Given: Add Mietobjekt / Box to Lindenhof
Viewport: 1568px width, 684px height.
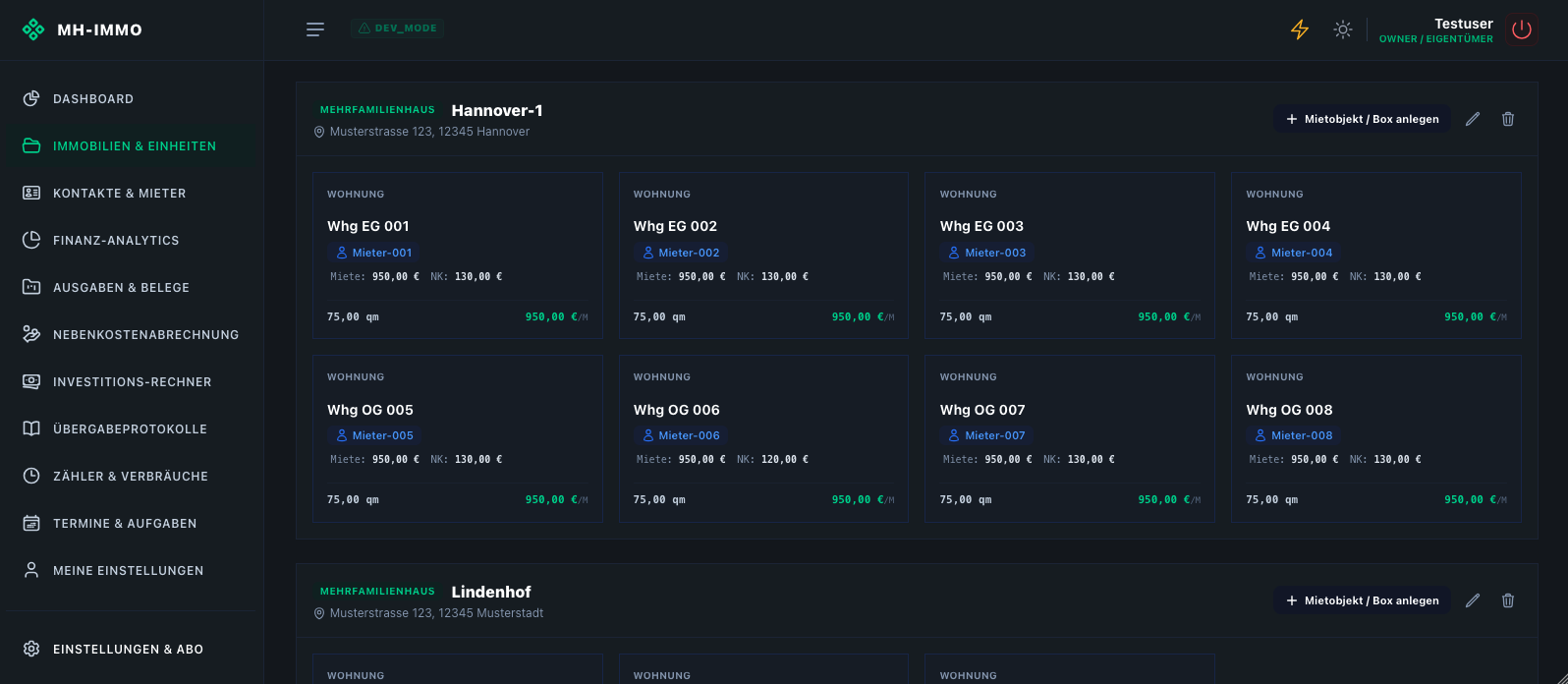Looking at the screenshot, I should coord(1362,600).
